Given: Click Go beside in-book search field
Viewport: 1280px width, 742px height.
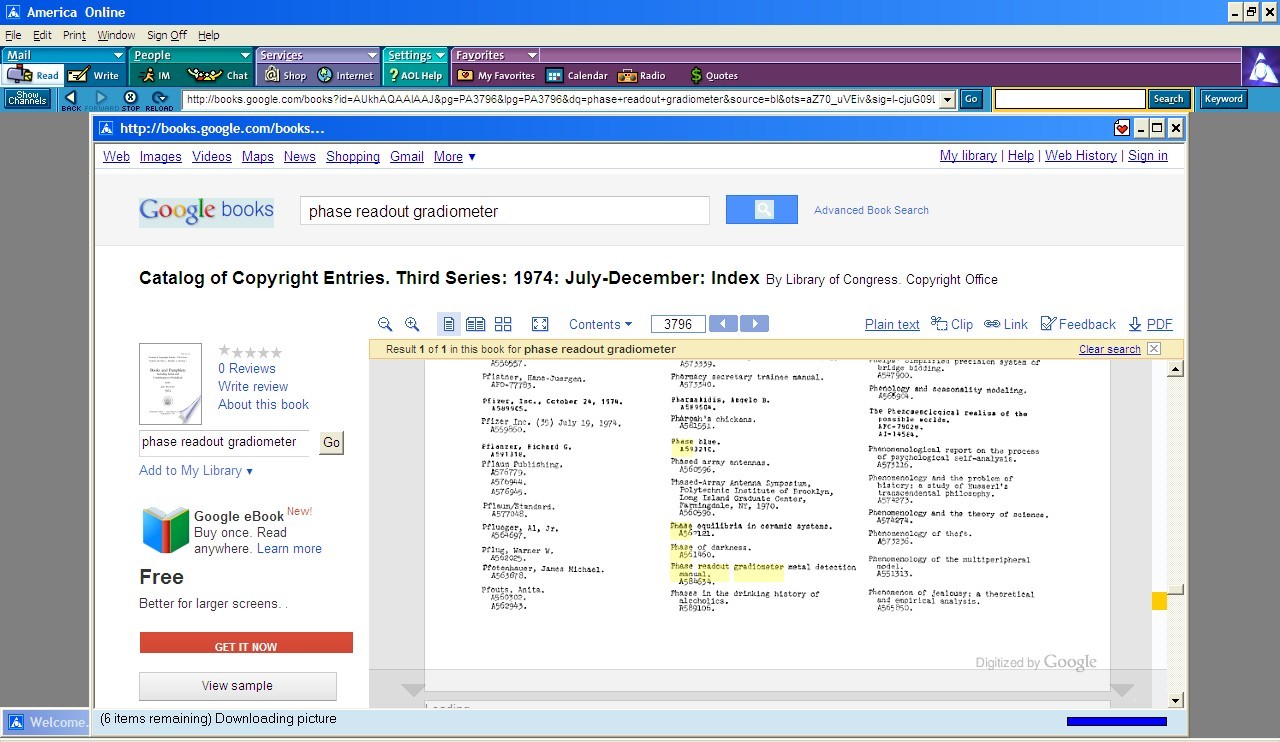Looking at the screenshot, I should [332, 443].
